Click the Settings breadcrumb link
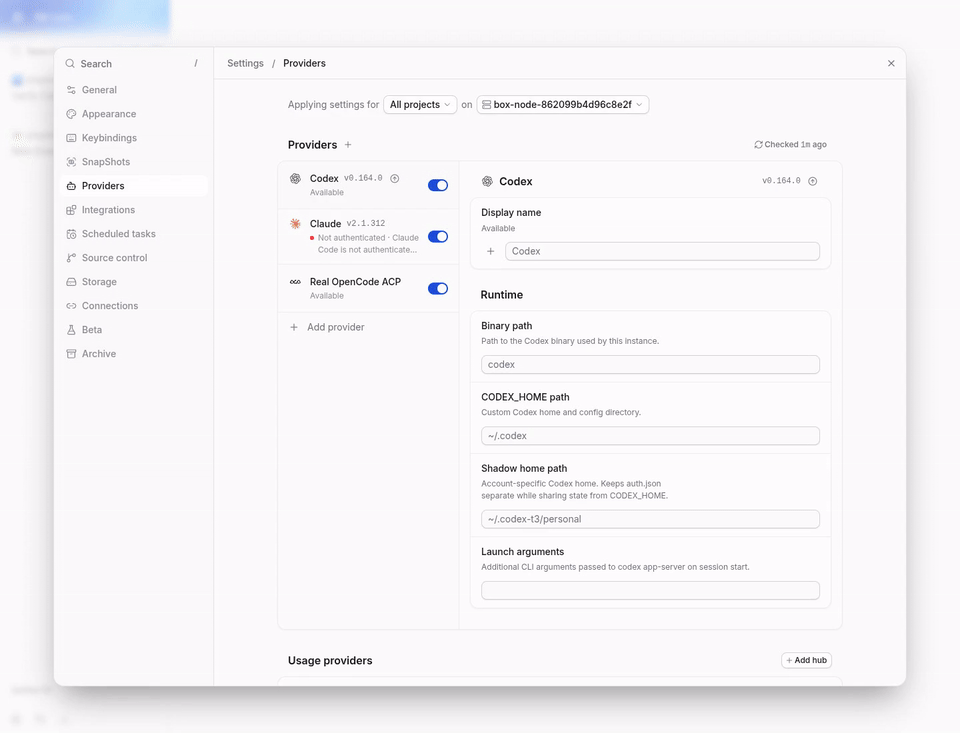 246,63
